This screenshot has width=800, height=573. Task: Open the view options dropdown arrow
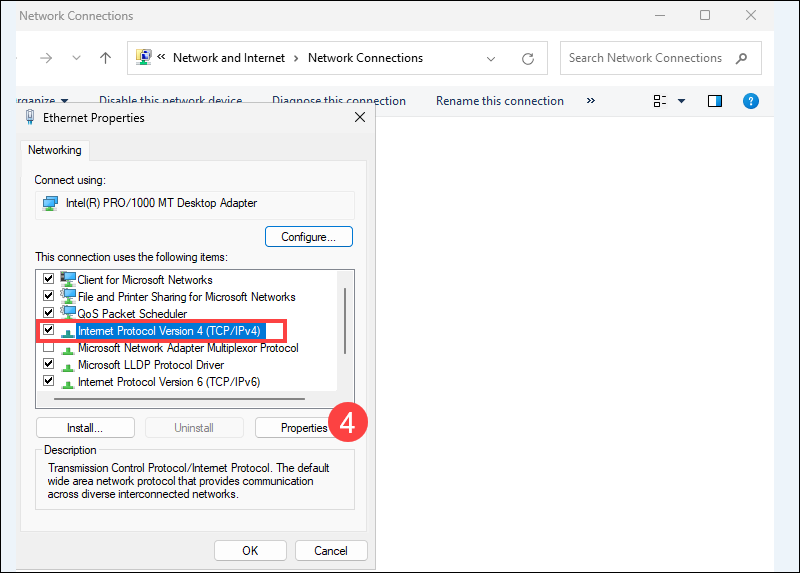(681, 101)
